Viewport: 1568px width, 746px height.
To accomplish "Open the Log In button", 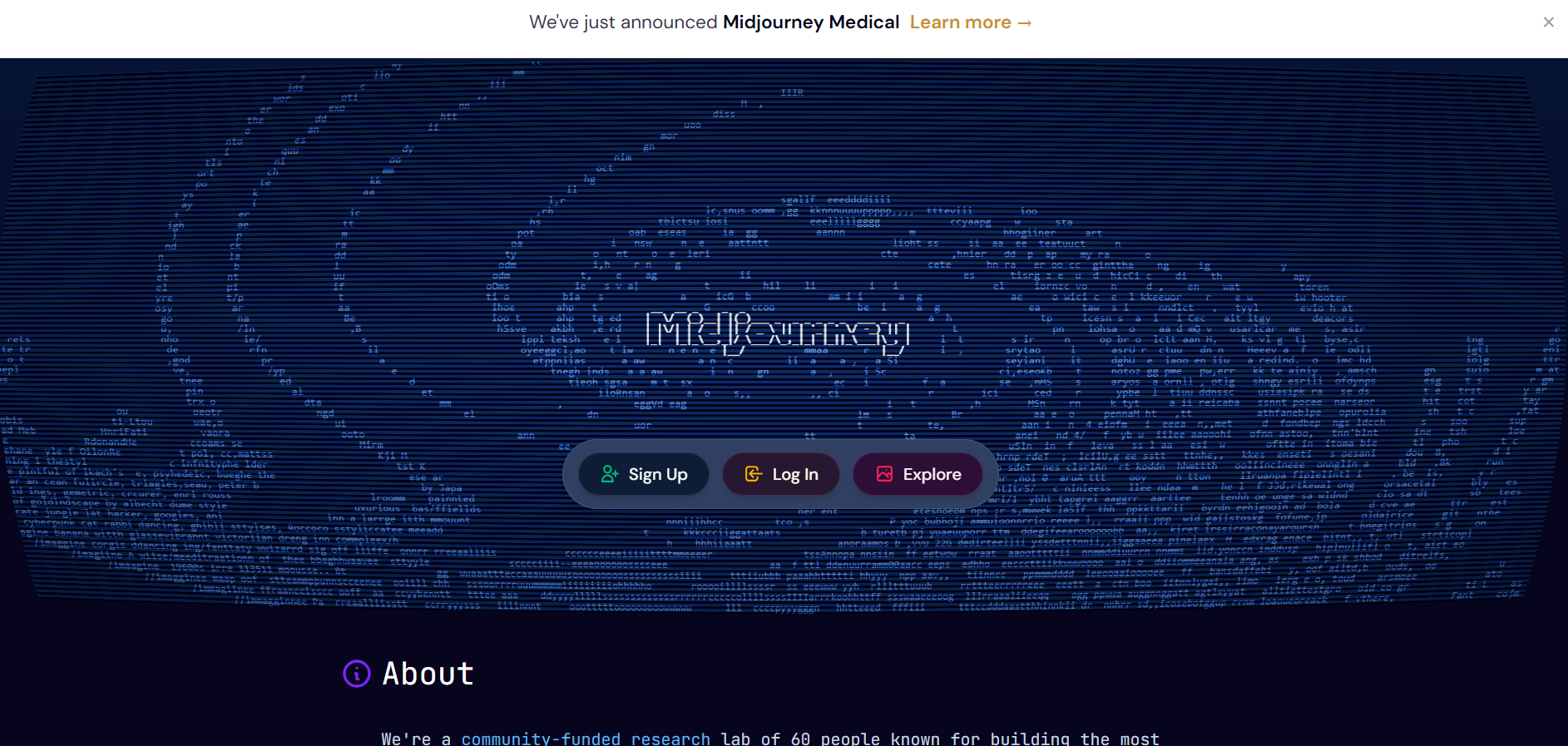I will click(x=781, y=474).
